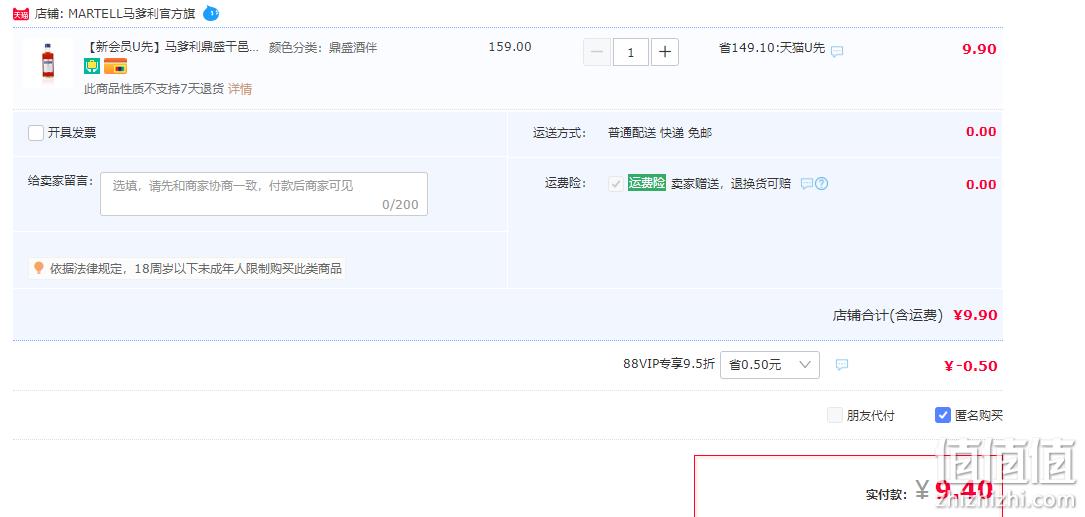
Task: Click 店铺合计(含运费) ¥9.90 total
Action: 915,315
